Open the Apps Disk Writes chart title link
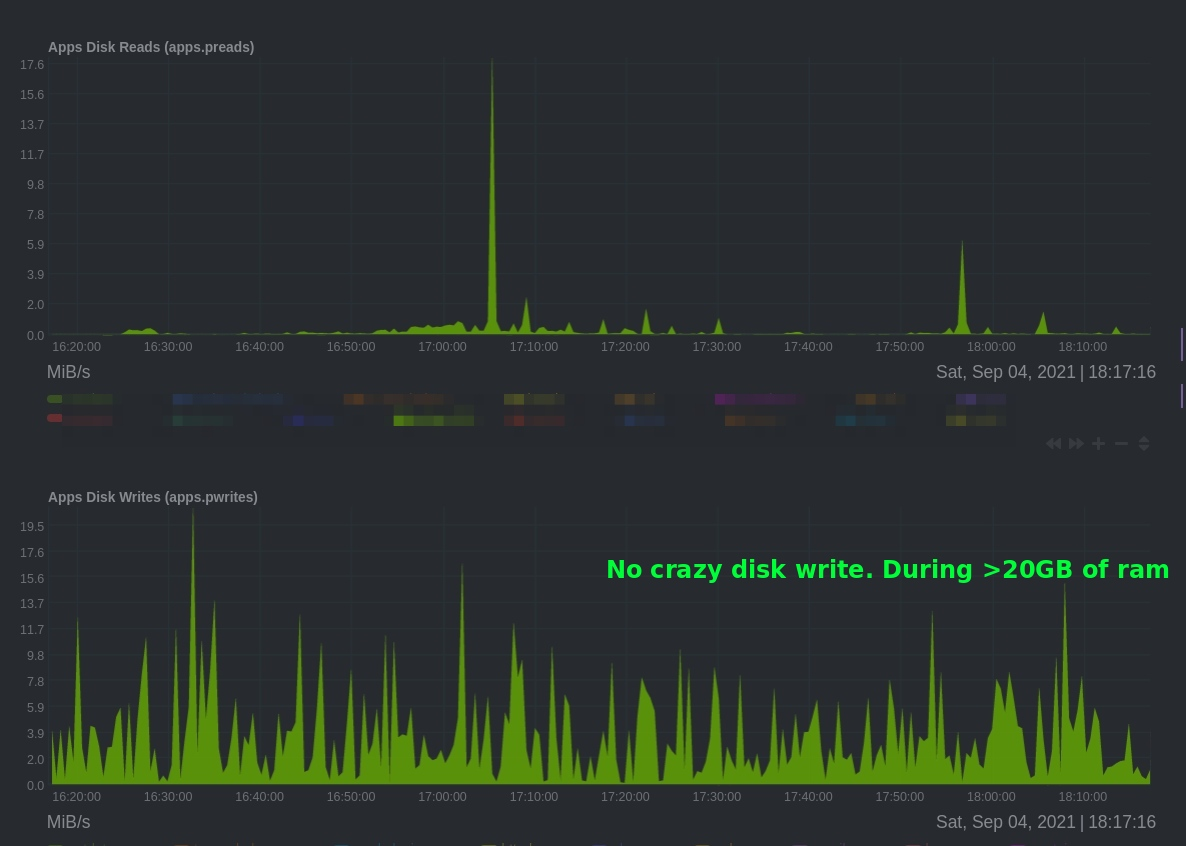1186x846 pixels. [152, 497]
